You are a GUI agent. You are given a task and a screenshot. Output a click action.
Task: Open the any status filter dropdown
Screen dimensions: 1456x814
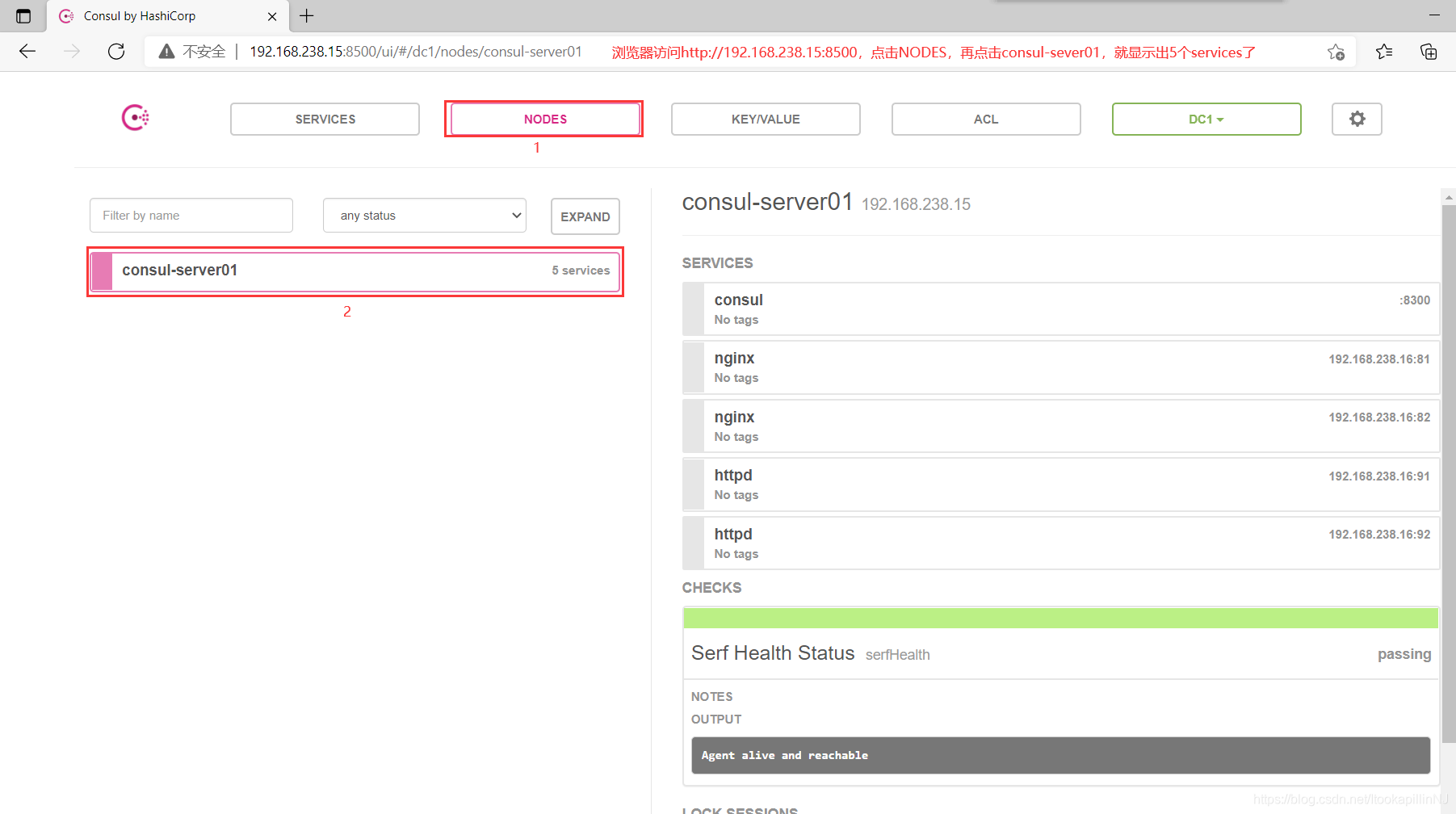point(425,216)
